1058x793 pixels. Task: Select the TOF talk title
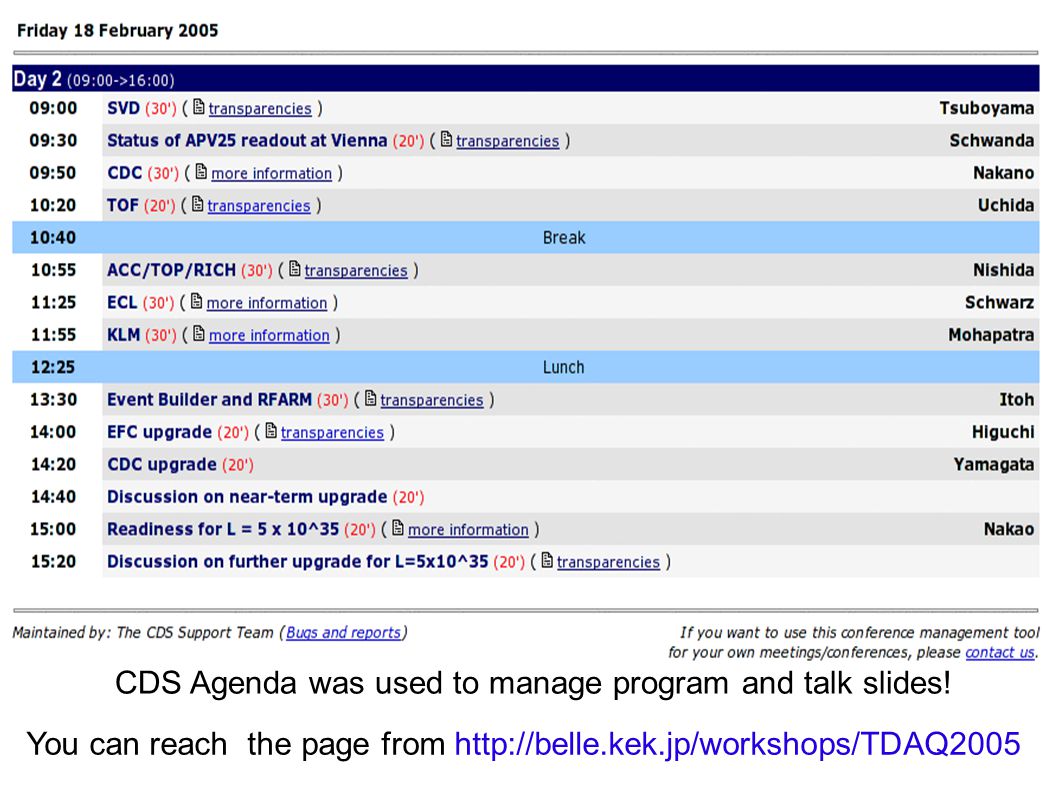coord(123,205)
